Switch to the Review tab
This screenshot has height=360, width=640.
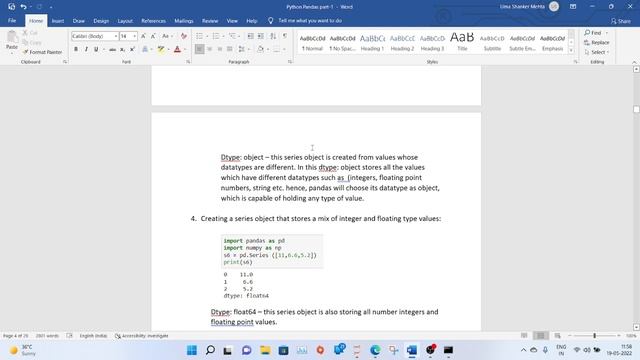(x=210, y=21)
